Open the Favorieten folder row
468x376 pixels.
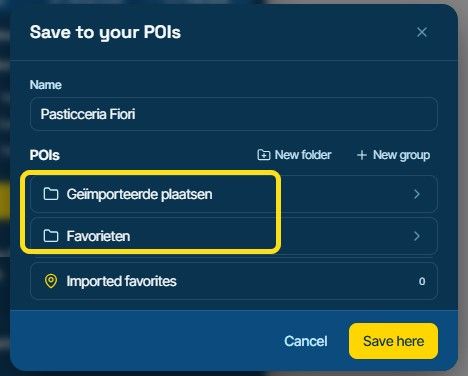234,236
